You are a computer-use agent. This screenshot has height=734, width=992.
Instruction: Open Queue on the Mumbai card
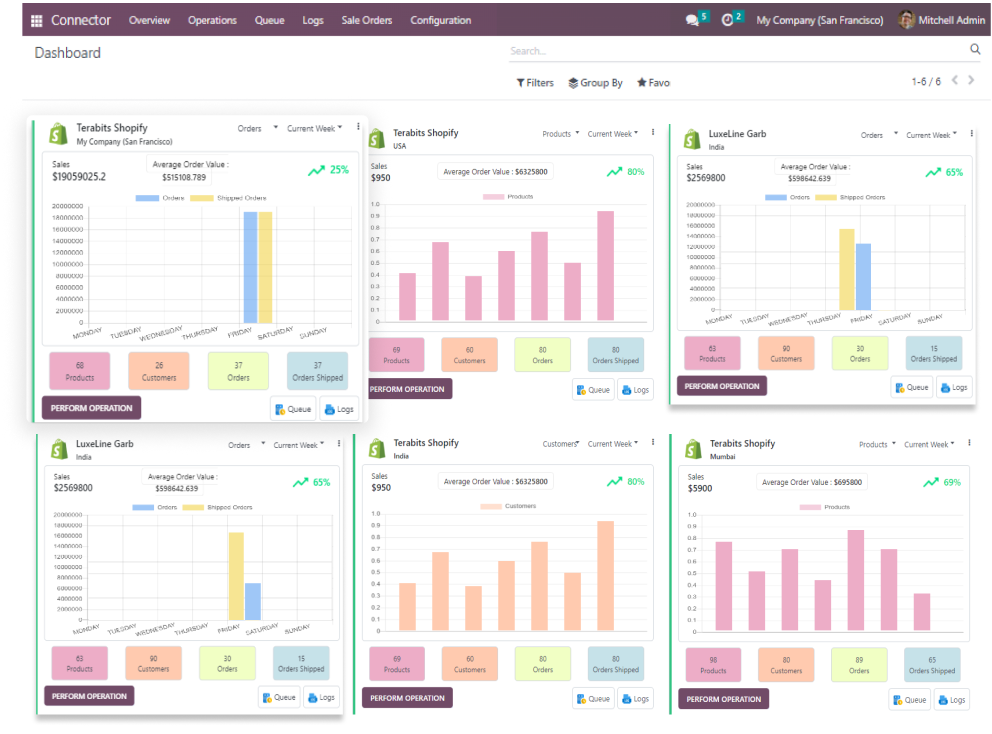click(909, 700)
